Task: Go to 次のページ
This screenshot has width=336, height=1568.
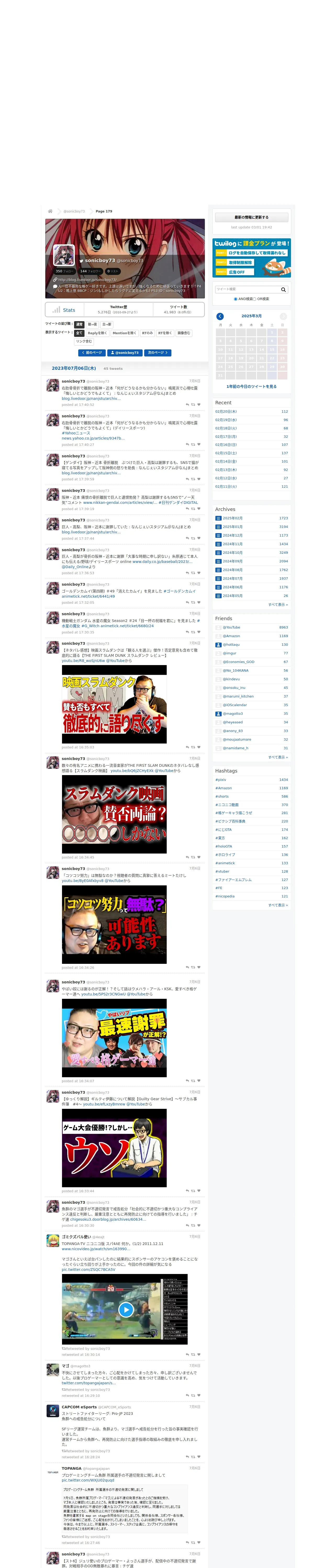Action: pos(158,353)
